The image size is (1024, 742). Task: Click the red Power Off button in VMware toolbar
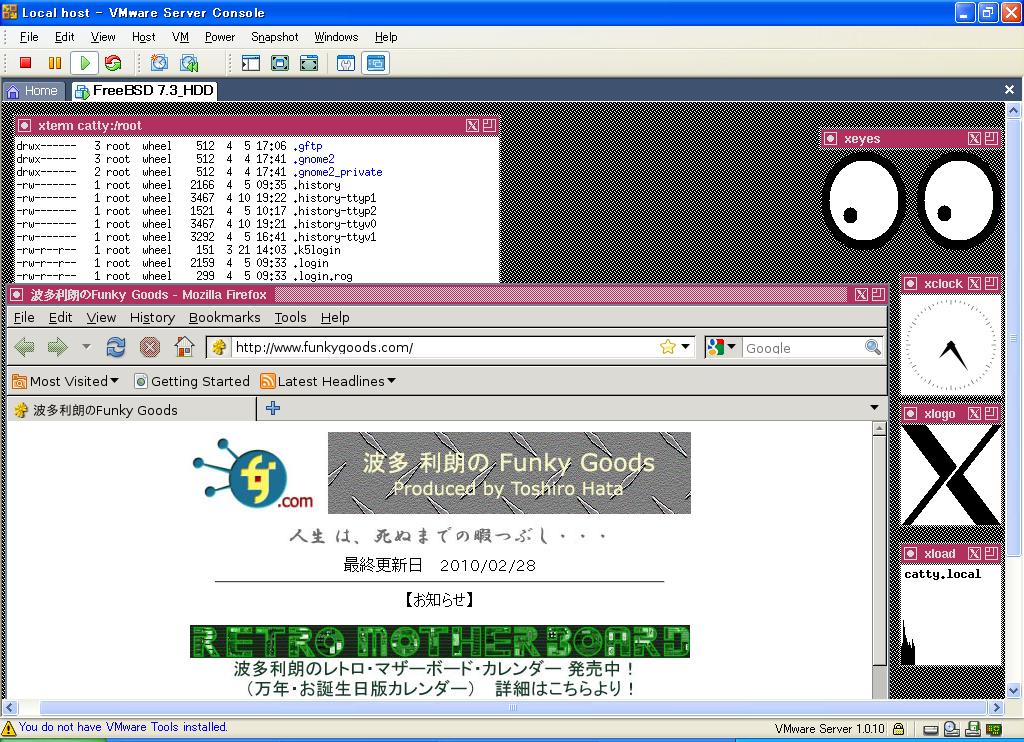coord(25,63)
